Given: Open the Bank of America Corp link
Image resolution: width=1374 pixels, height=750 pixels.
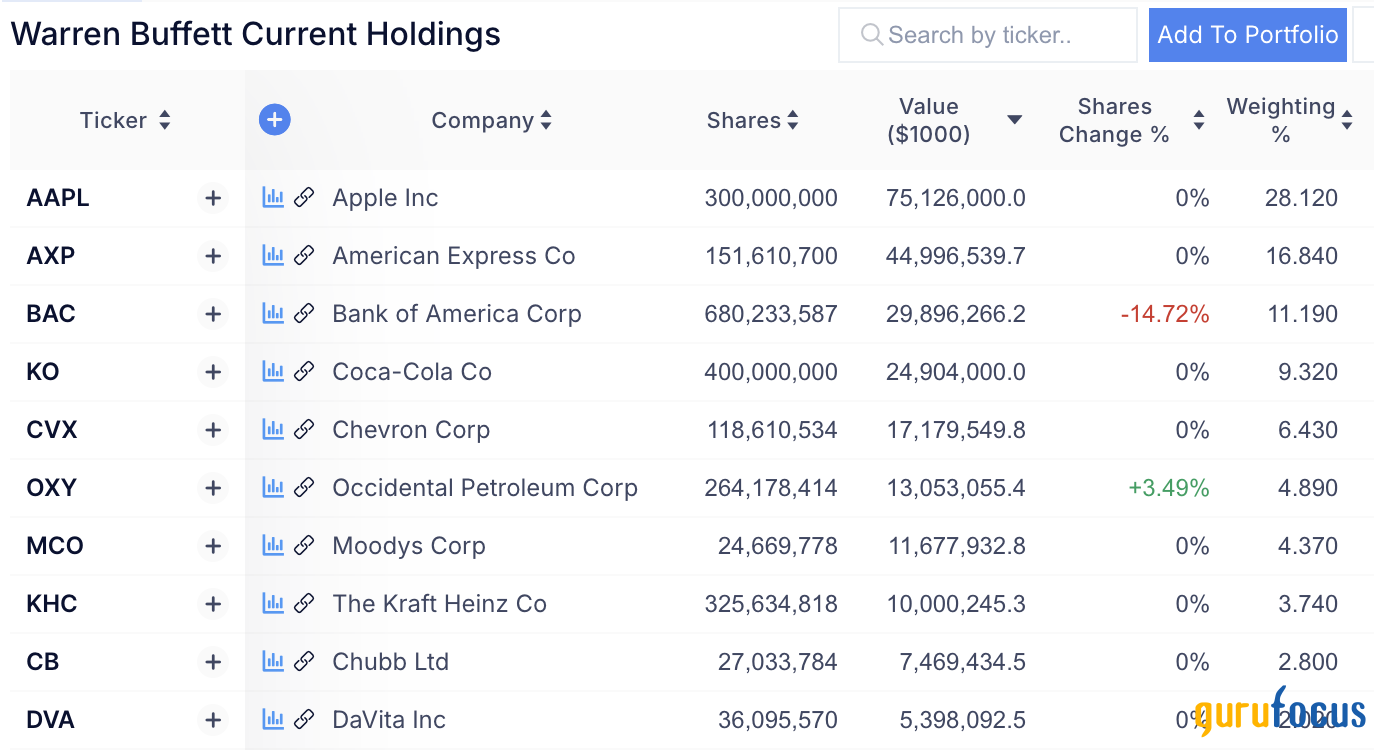Looking at the screenshot, I should (x=456, y=314).
